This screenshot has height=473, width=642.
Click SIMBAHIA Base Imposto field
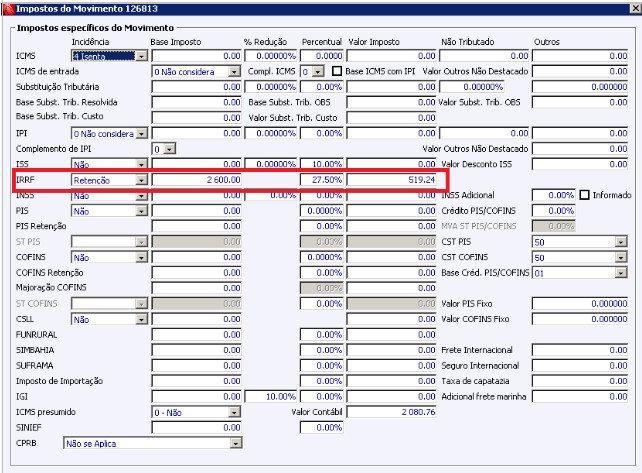coord(197,350)
